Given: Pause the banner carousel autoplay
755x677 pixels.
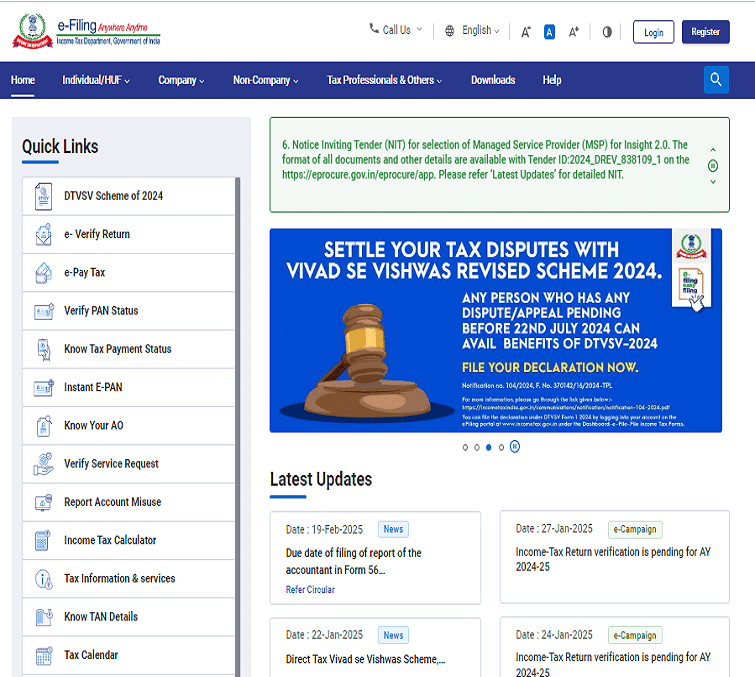Looking at the screenshot, I should click(x=514, y=447).
